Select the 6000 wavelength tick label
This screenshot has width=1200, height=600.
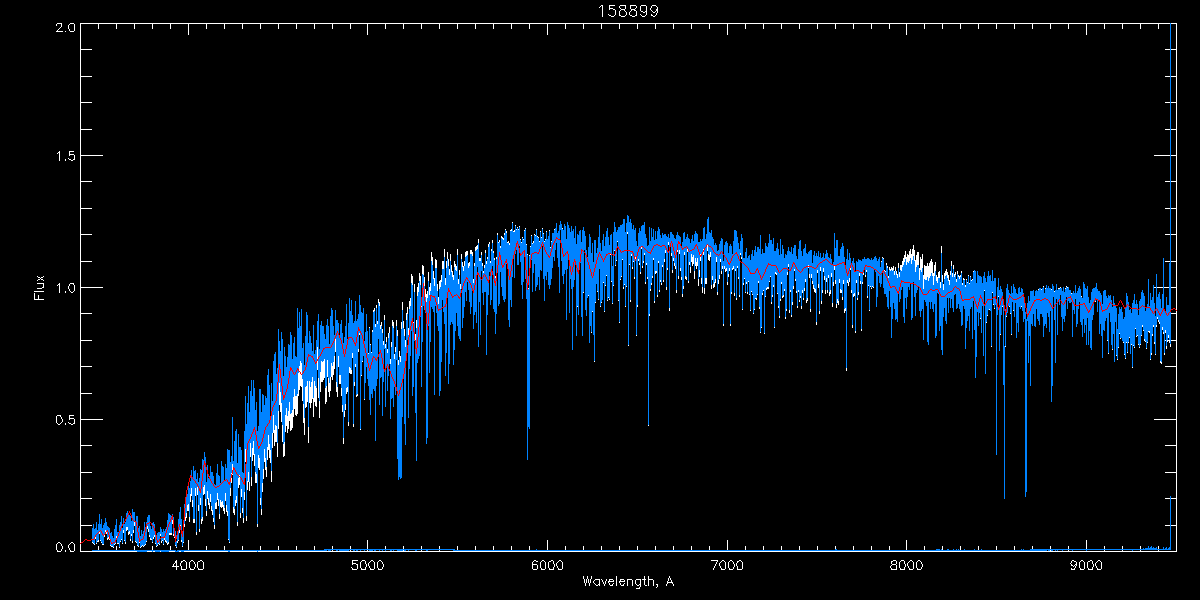point(547,565)
